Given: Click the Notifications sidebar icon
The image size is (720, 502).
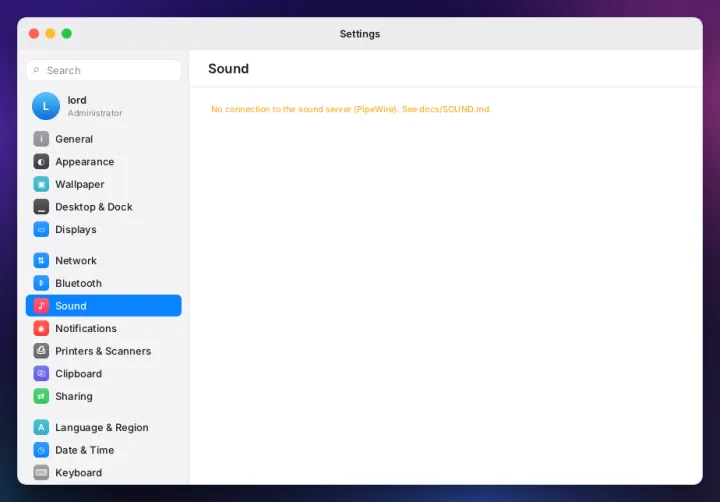Looking at the screenshot, I should (41, 328).
